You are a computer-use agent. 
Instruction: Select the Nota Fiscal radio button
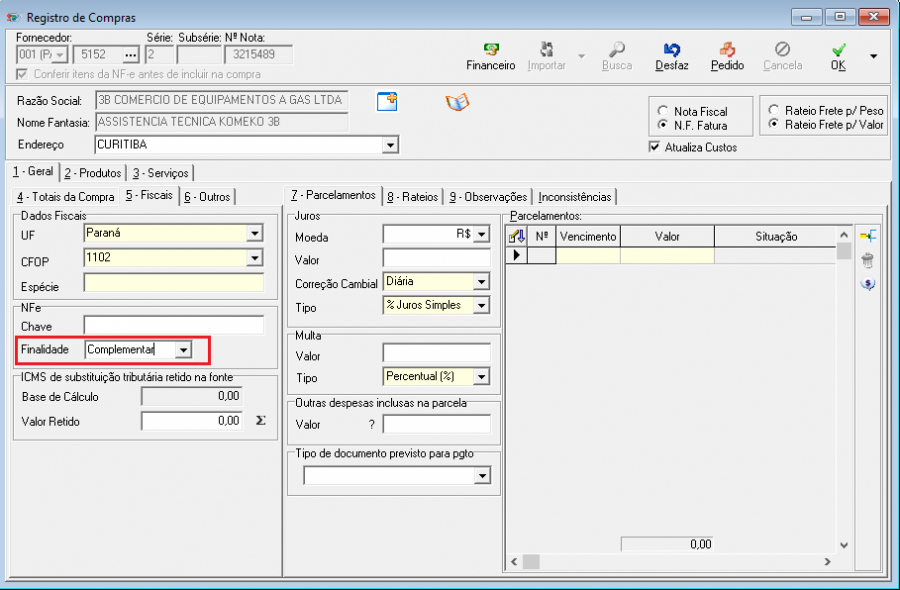coord(662,111)
